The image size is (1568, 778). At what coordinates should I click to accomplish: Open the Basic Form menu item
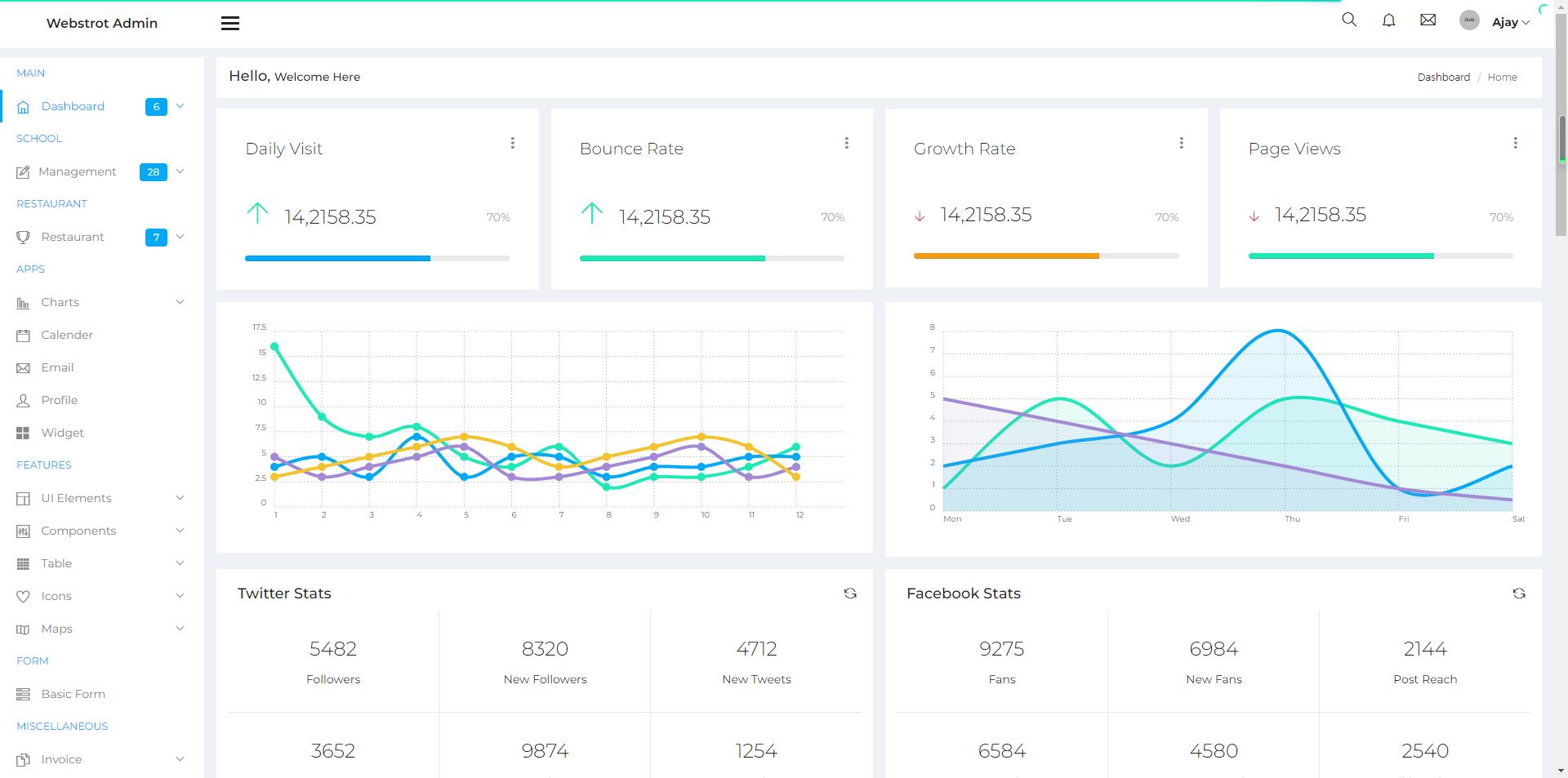pyautogui.click(x=101, y=694)
